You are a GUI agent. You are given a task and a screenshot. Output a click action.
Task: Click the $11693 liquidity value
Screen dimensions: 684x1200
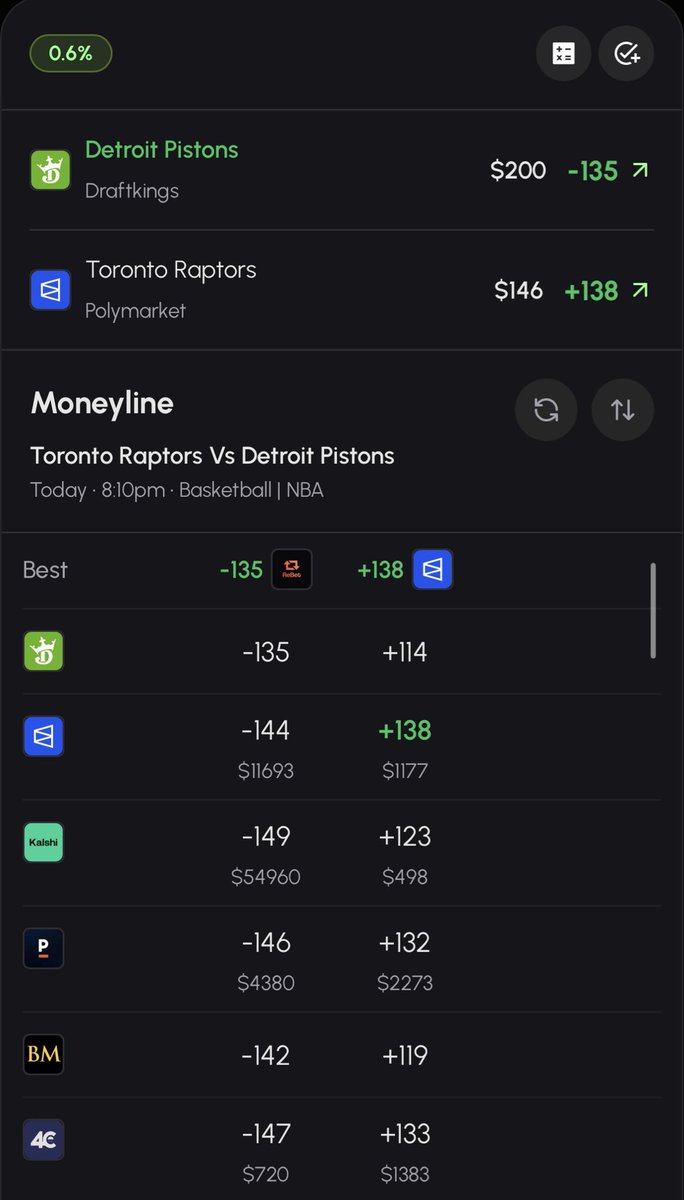pyautogui.click(x=266, y=771)
